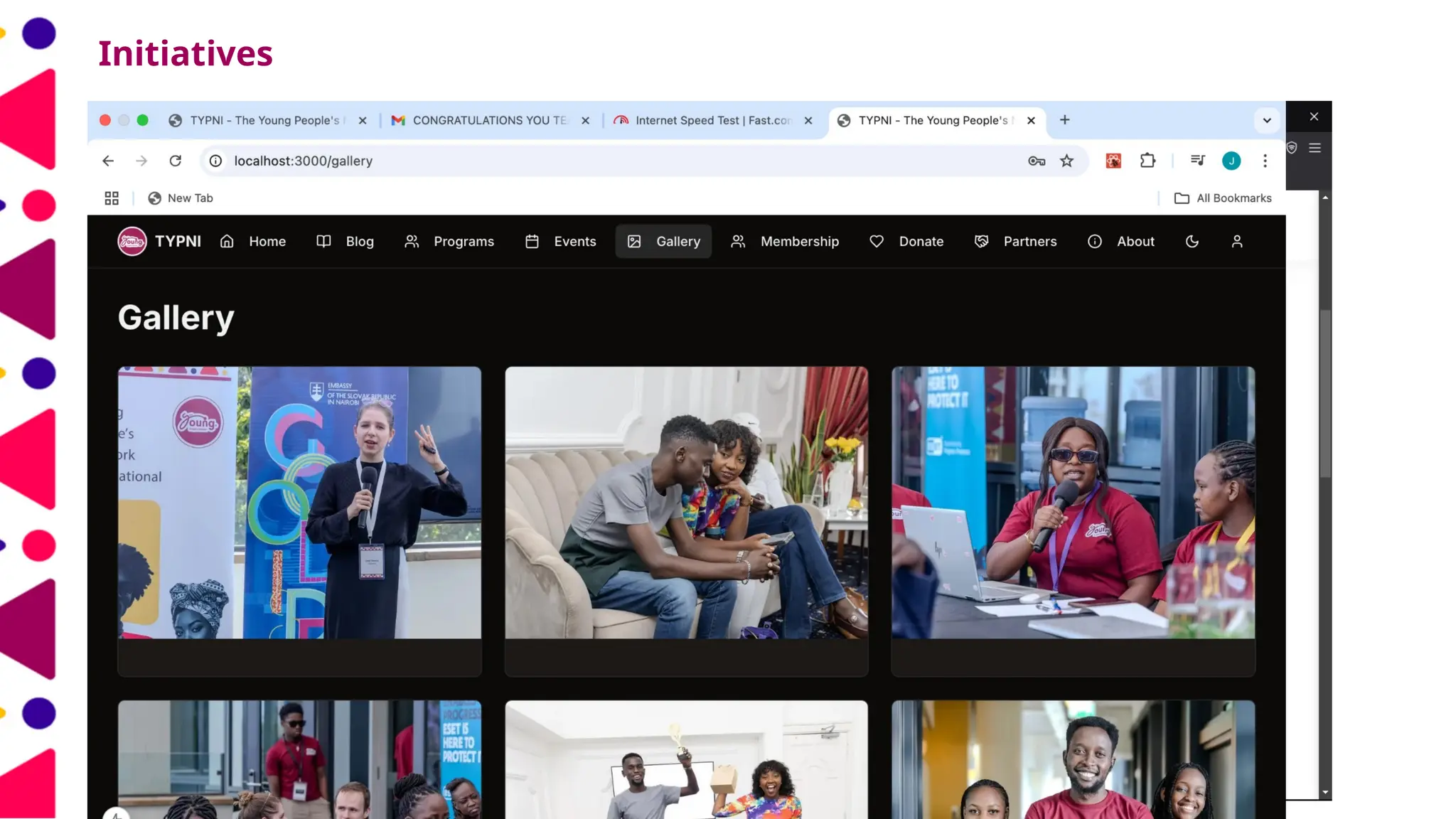Toggle dark mode moon icon
The width and height of the screenshot is (1456, 819).
[x=1192, y=242]
